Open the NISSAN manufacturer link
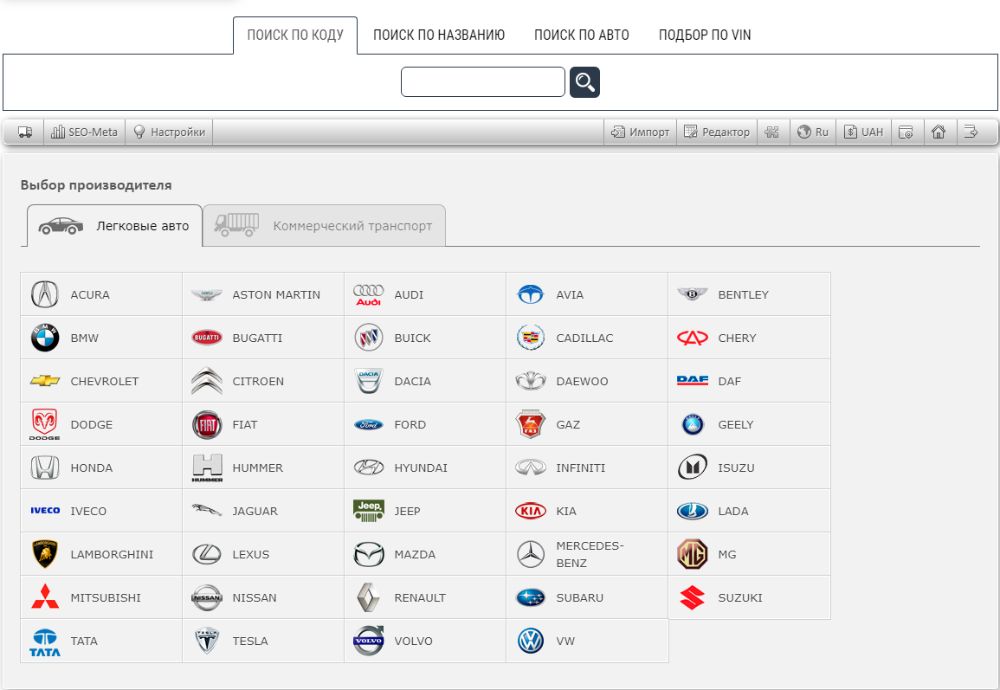The image size is (1000, 690). [x=254, y=598]
